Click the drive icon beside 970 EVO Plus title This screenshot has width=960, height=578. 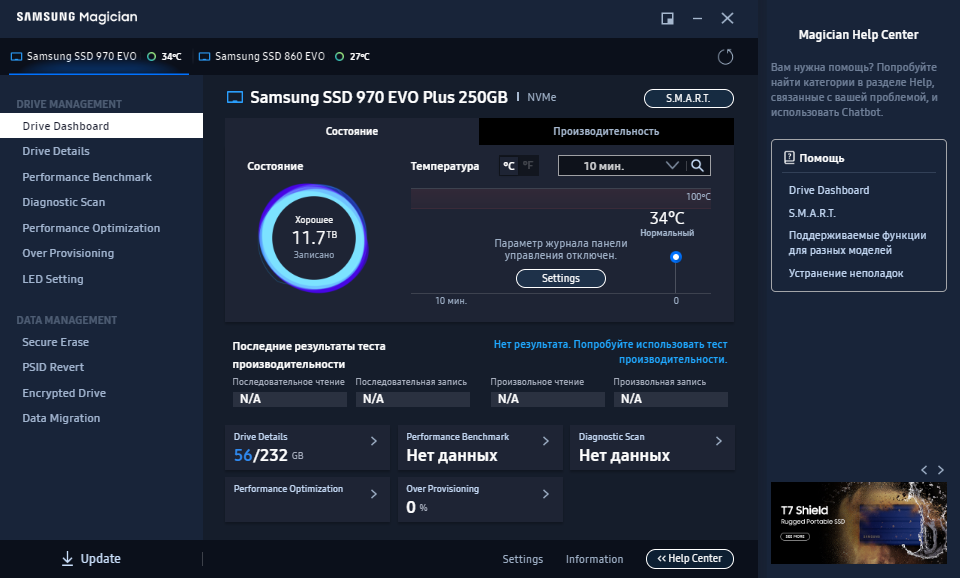tap(235, 98)
